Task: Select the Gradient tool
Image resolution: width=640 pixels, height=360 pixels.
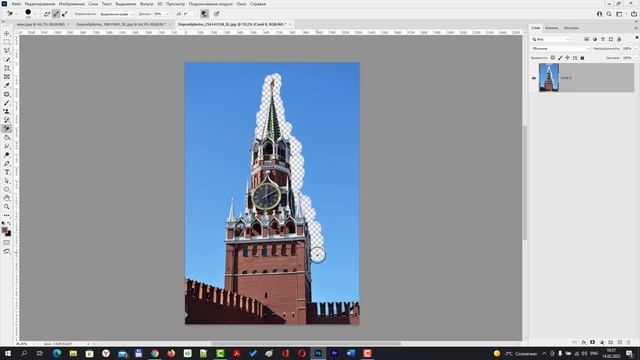Action: tap(7, 138)
